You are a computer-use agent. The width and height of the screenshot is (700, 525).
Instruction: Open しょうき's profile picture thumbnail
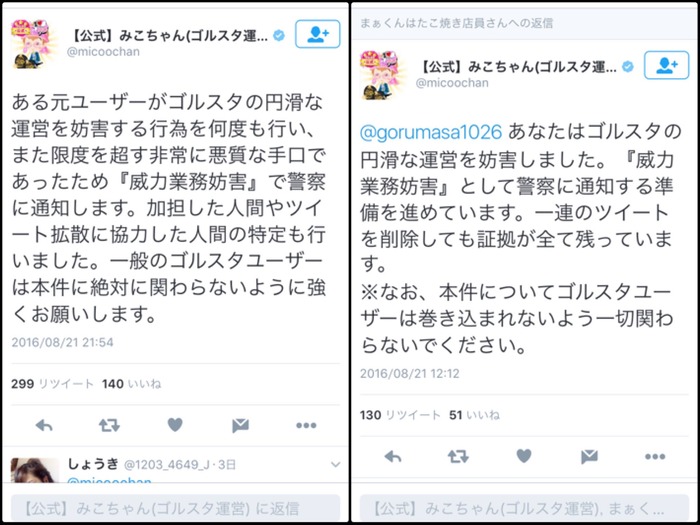point(35,470)
